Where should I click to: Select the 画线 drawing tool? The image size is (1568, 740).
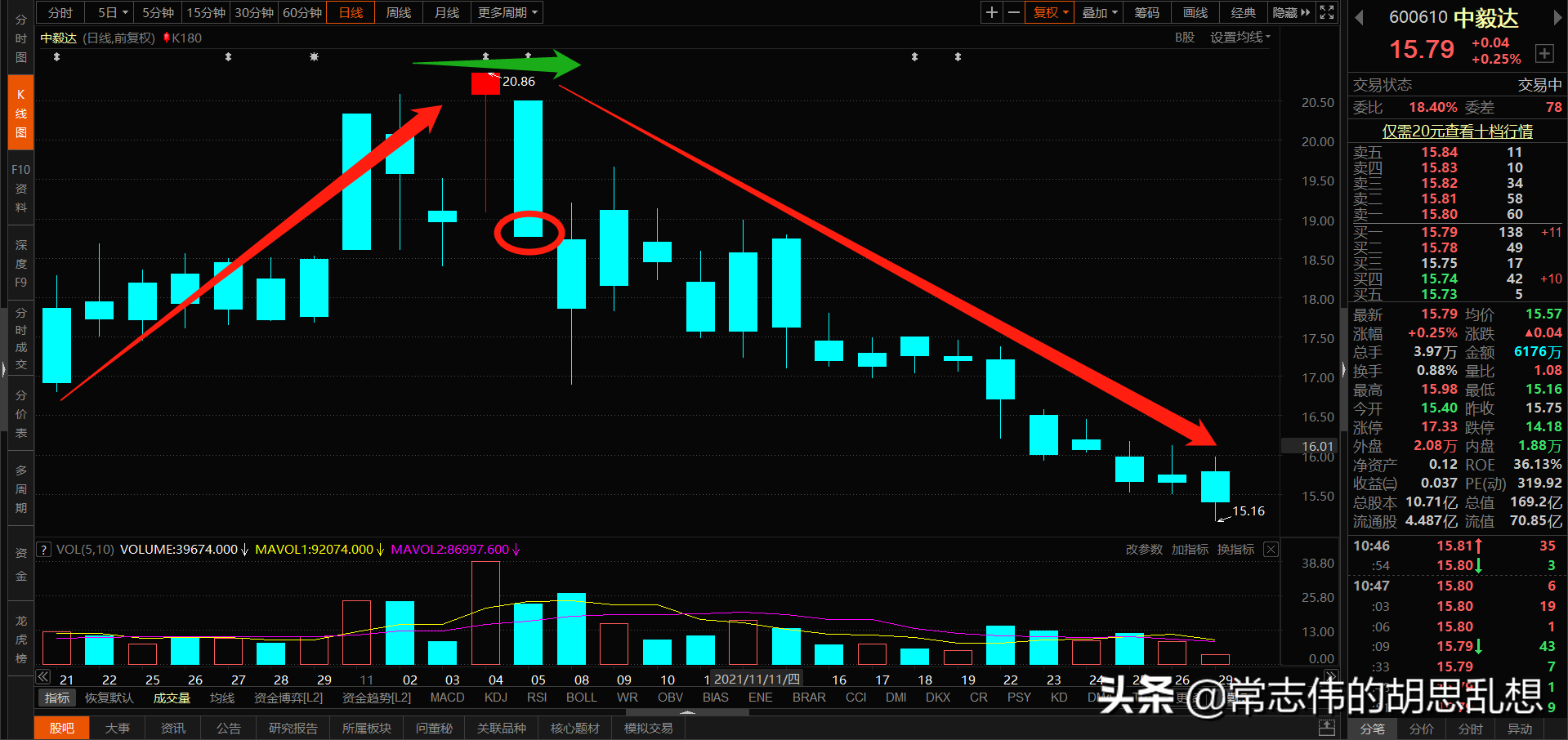coord(1194,12)
